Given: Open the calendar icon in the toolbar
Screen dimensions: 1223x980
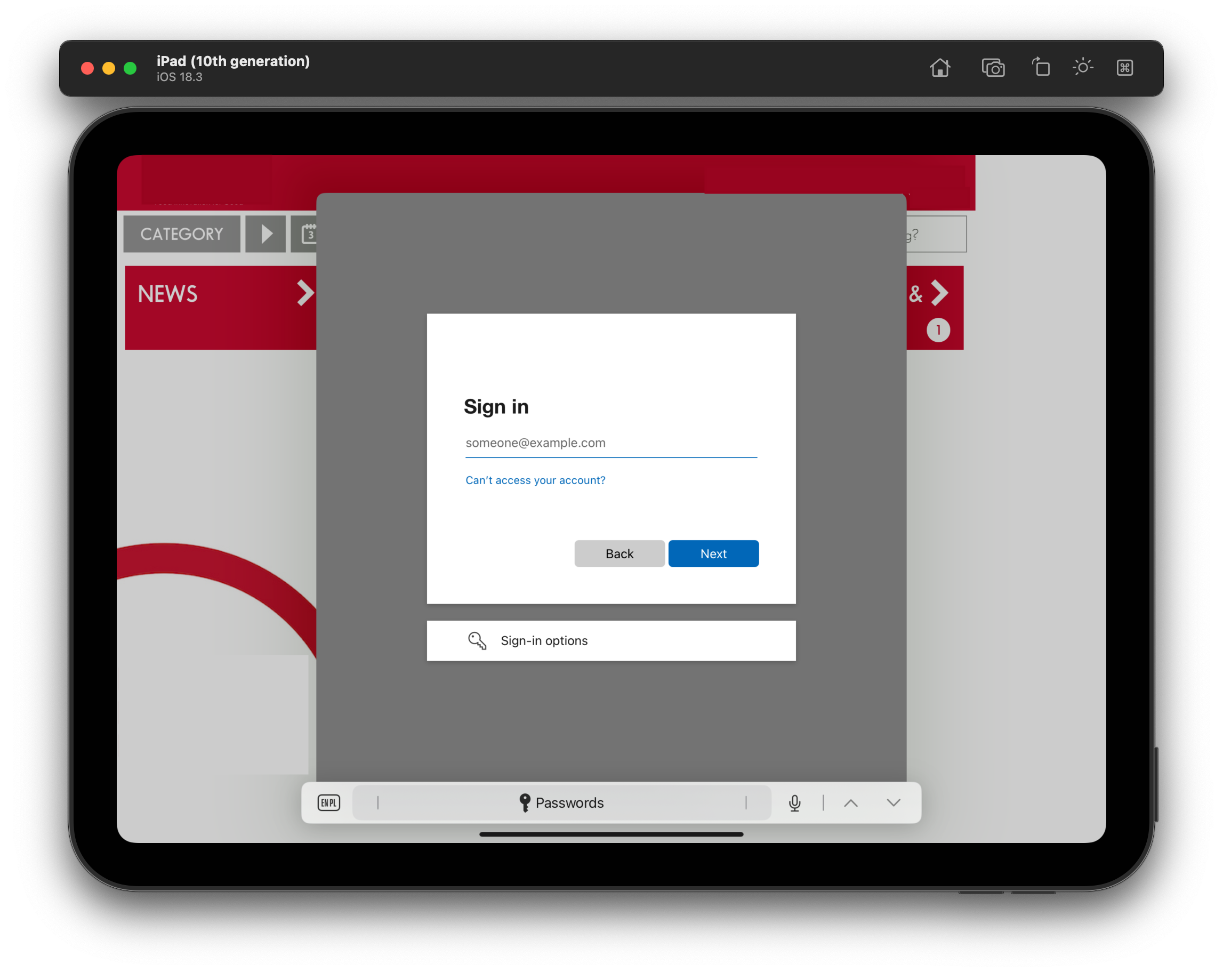Looking at the screenshot, I should [309, 234].
